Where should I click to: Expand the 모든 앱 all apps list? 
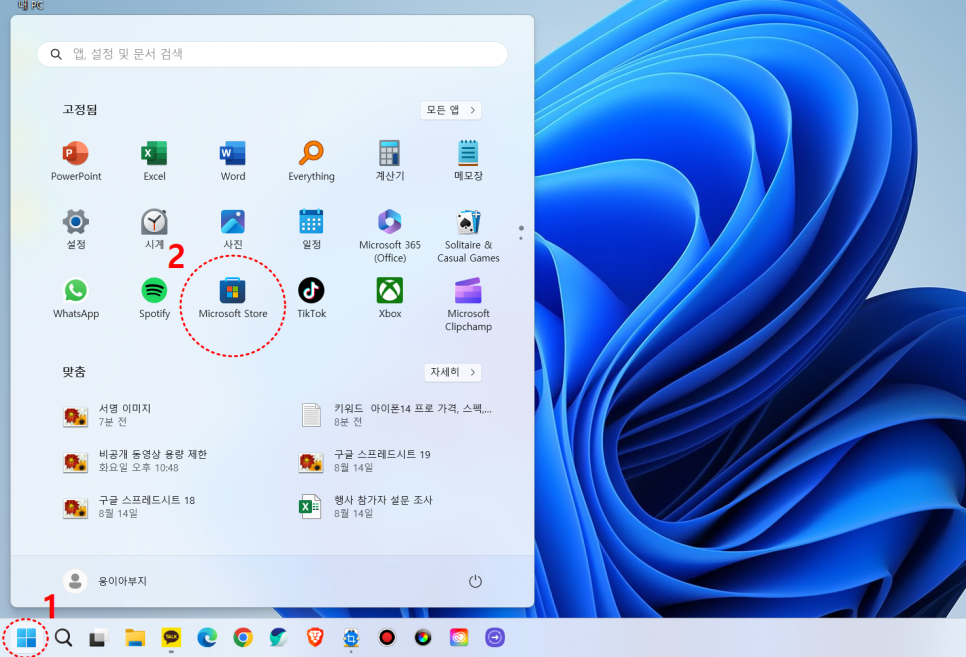[451, 110]
